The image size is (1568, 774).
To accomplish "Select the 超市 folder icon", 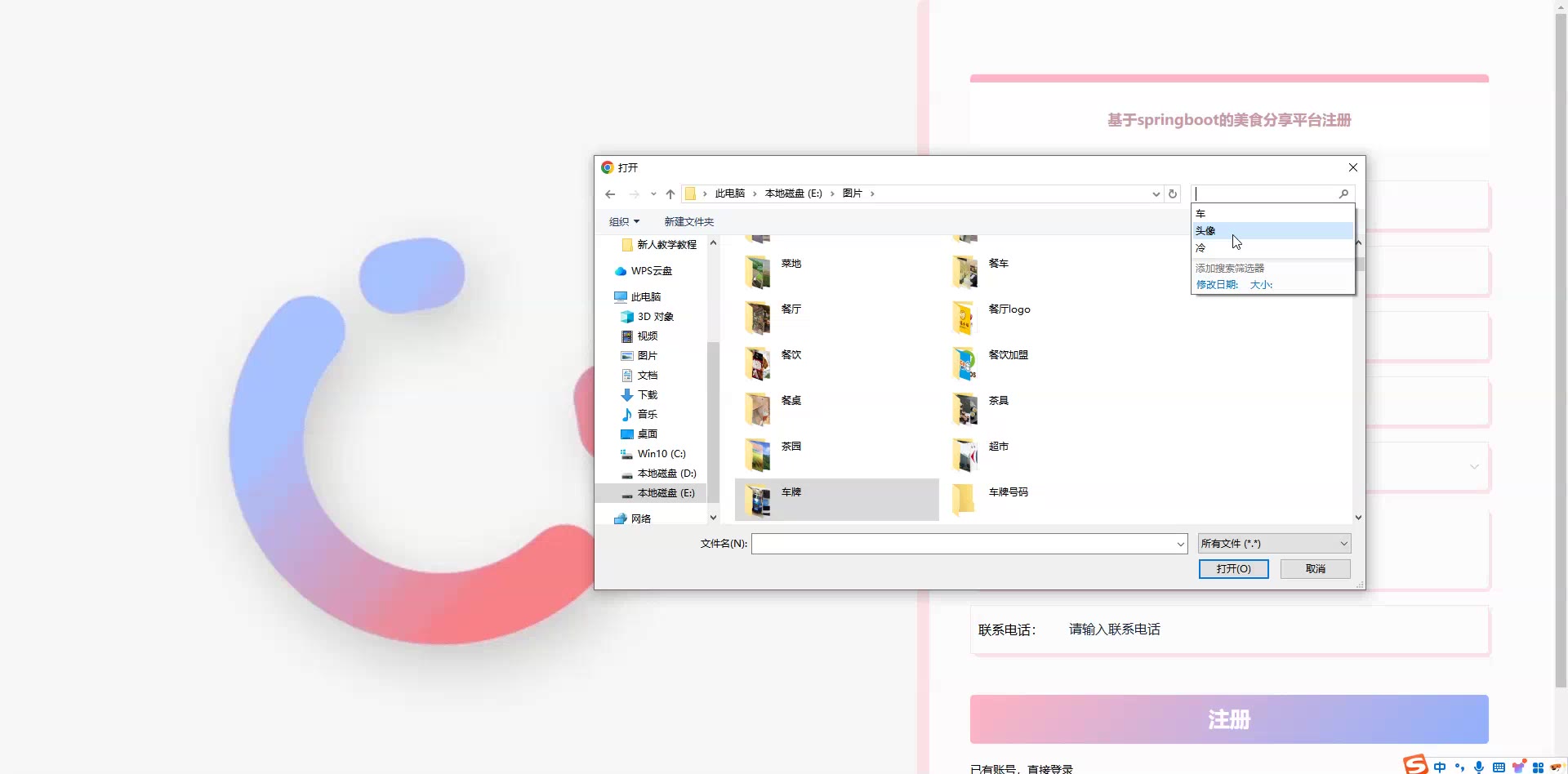I will click(965, 454).
